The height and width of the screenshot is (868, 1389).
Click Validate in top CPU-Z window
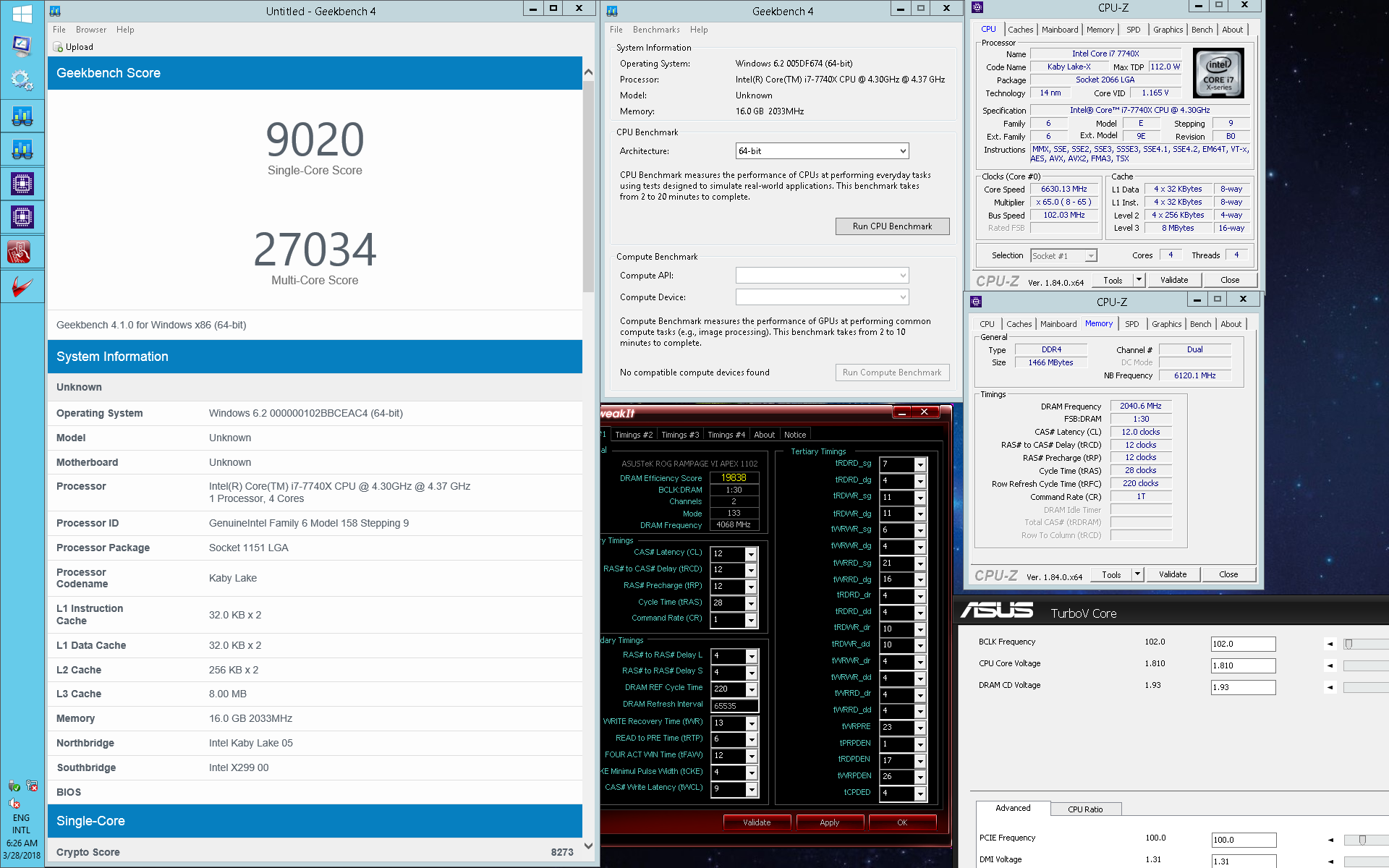1174,280
